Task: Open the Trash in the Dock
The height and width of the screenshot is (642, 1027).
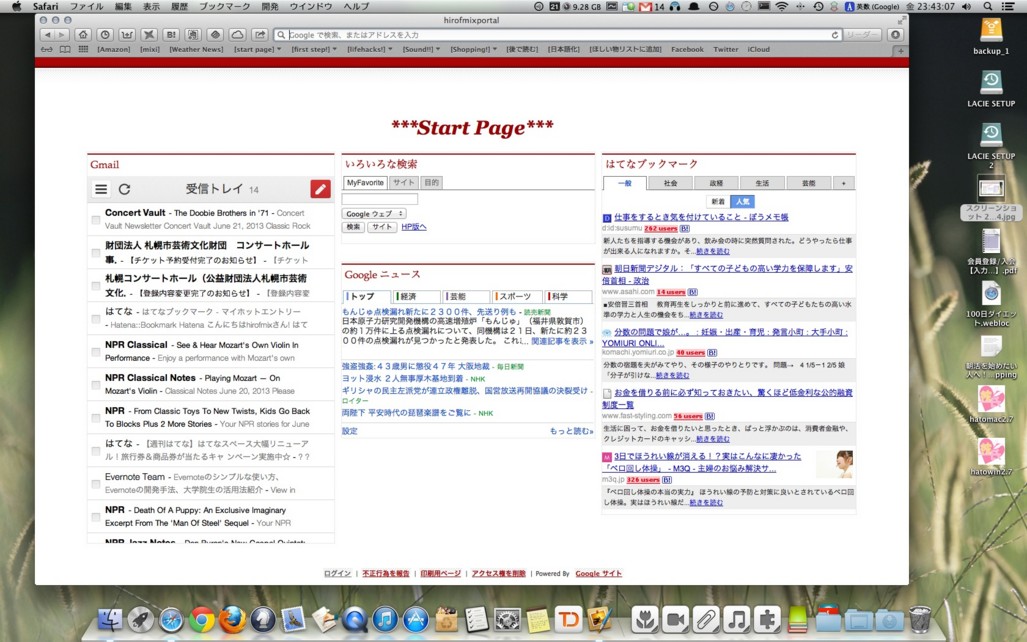Action: [x=920, y=619]
